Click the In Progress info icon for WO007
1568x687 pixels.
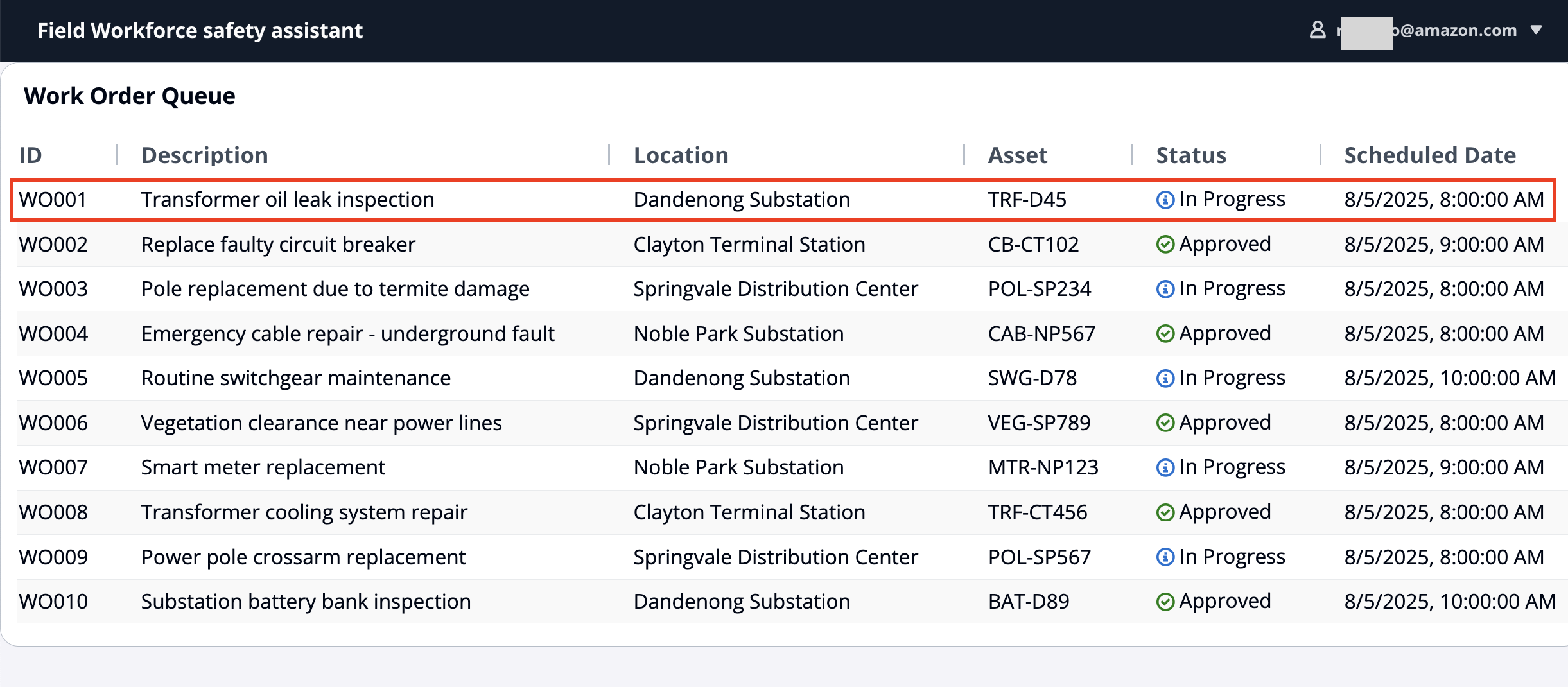click(x=1165, y=468)
